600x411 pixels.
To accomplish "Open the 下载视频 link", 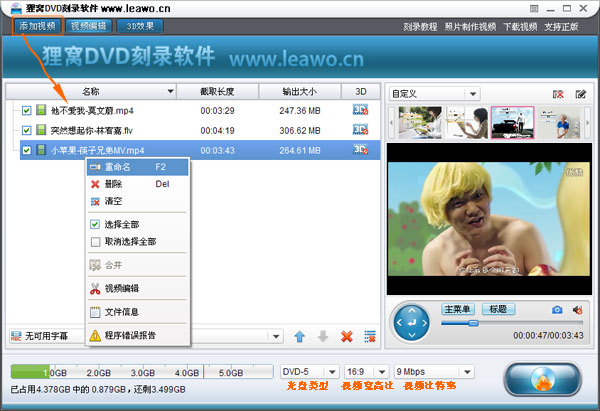I will [x=520, y=27].
